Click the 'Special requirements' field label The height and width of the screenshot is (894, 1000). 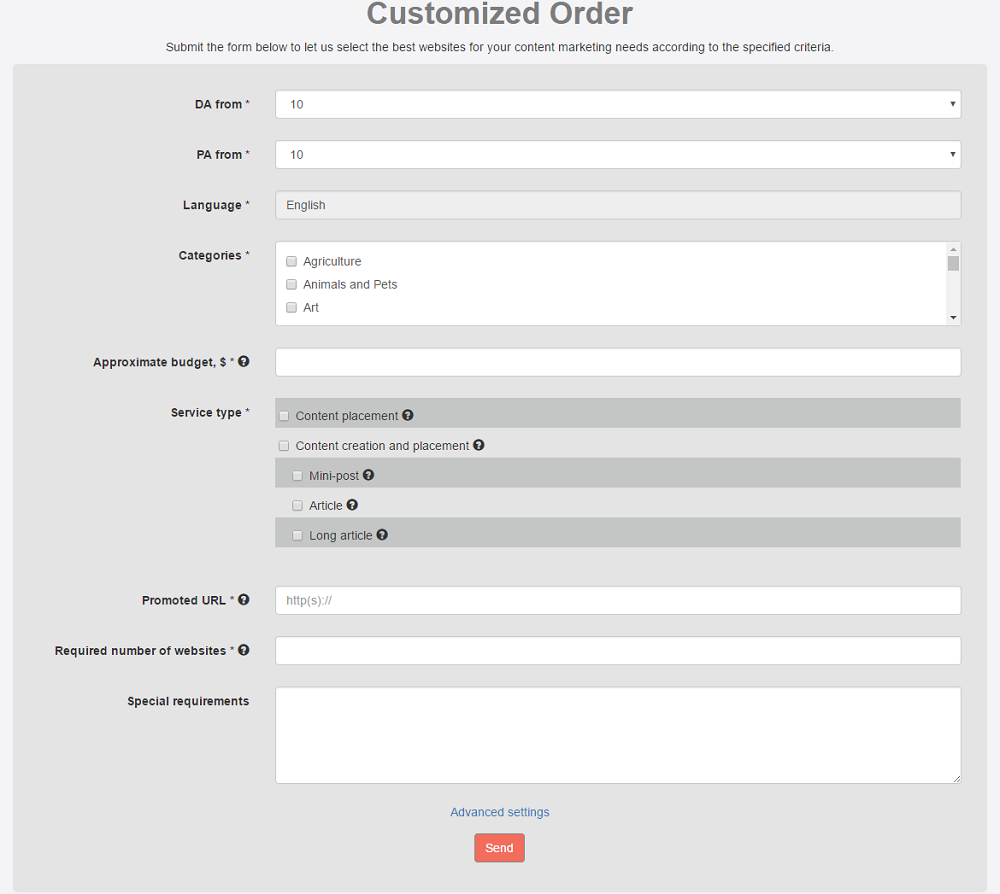(x=188, y=701)
